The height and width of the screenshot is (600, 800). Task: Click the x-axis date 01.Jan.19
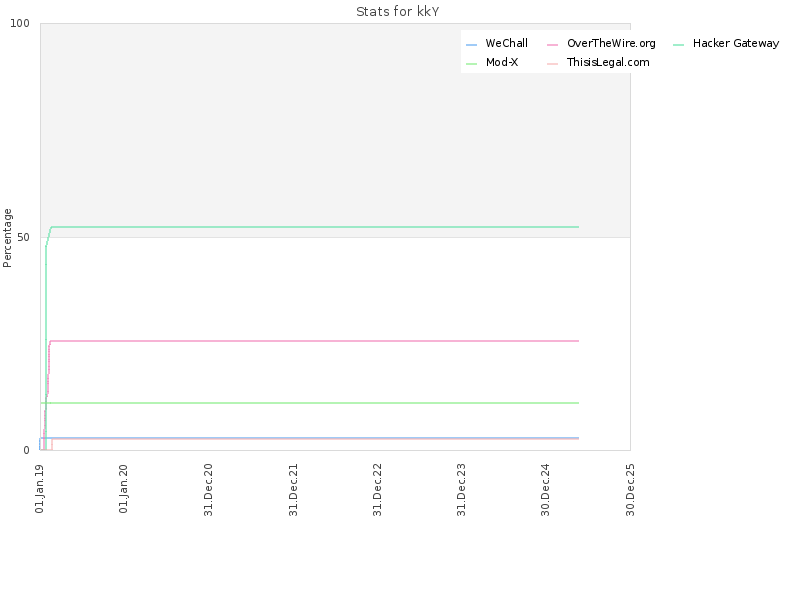point(40,489)
